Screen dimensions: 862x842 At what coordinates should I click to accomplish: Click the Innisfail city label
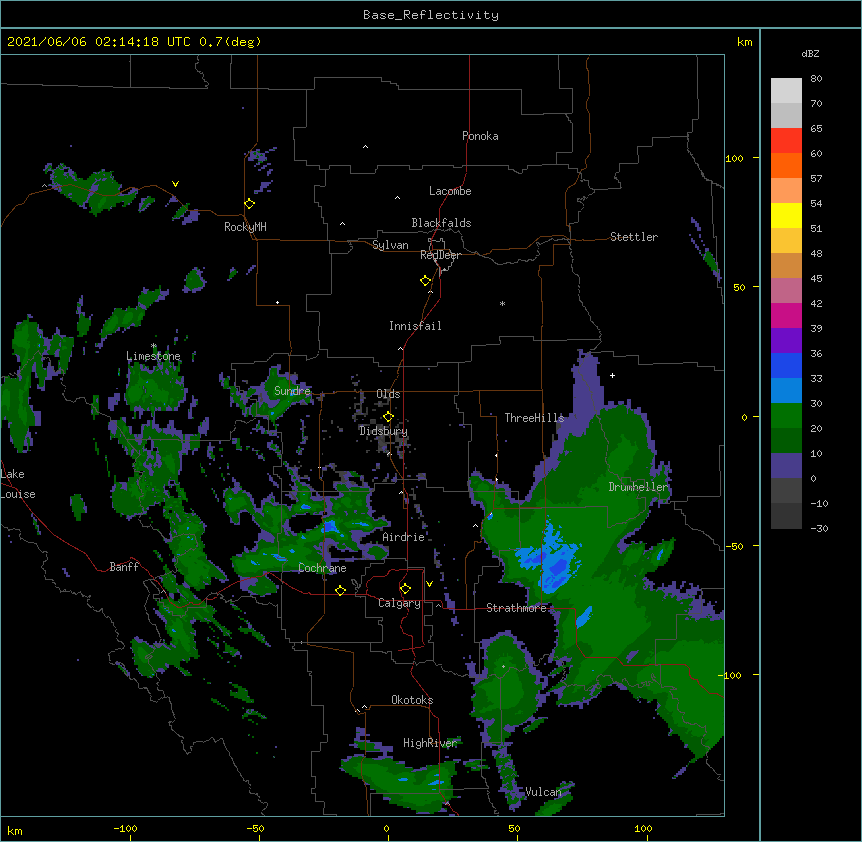[415, 326]
